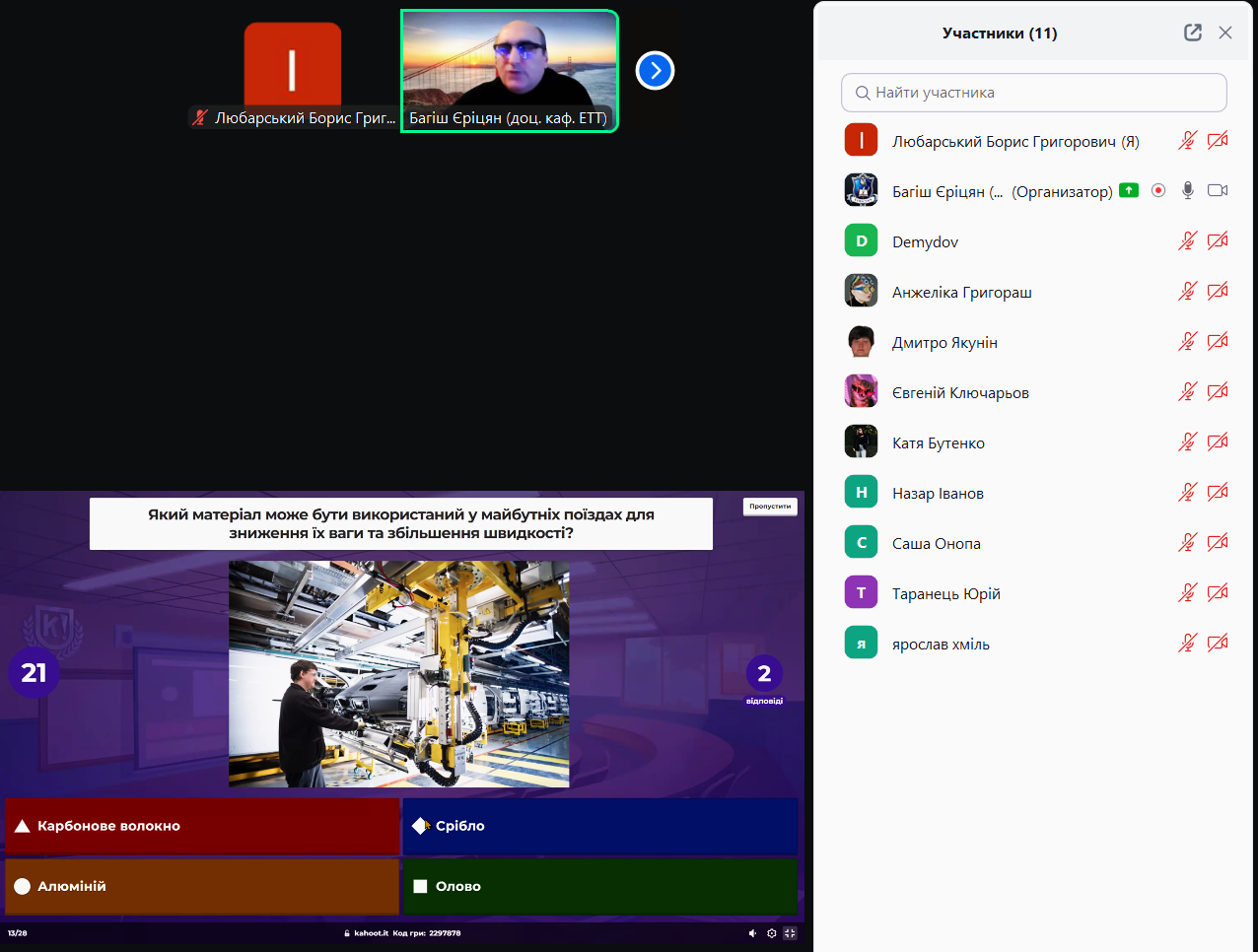Select Дмитро Якунін in participant list
1258x952 pixels.
click(x=1034, y=342)
